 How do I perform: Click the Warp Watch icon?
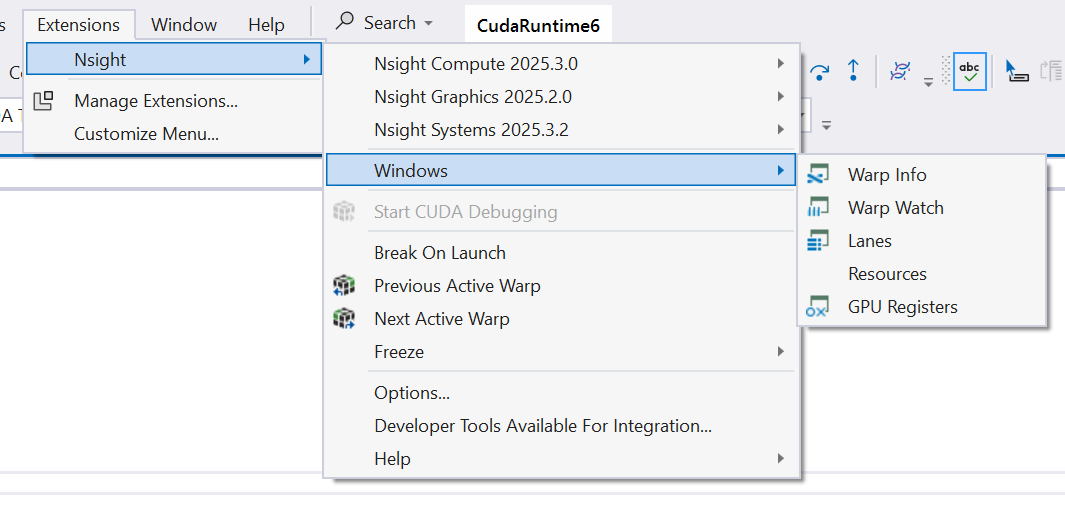coord(816,207)
